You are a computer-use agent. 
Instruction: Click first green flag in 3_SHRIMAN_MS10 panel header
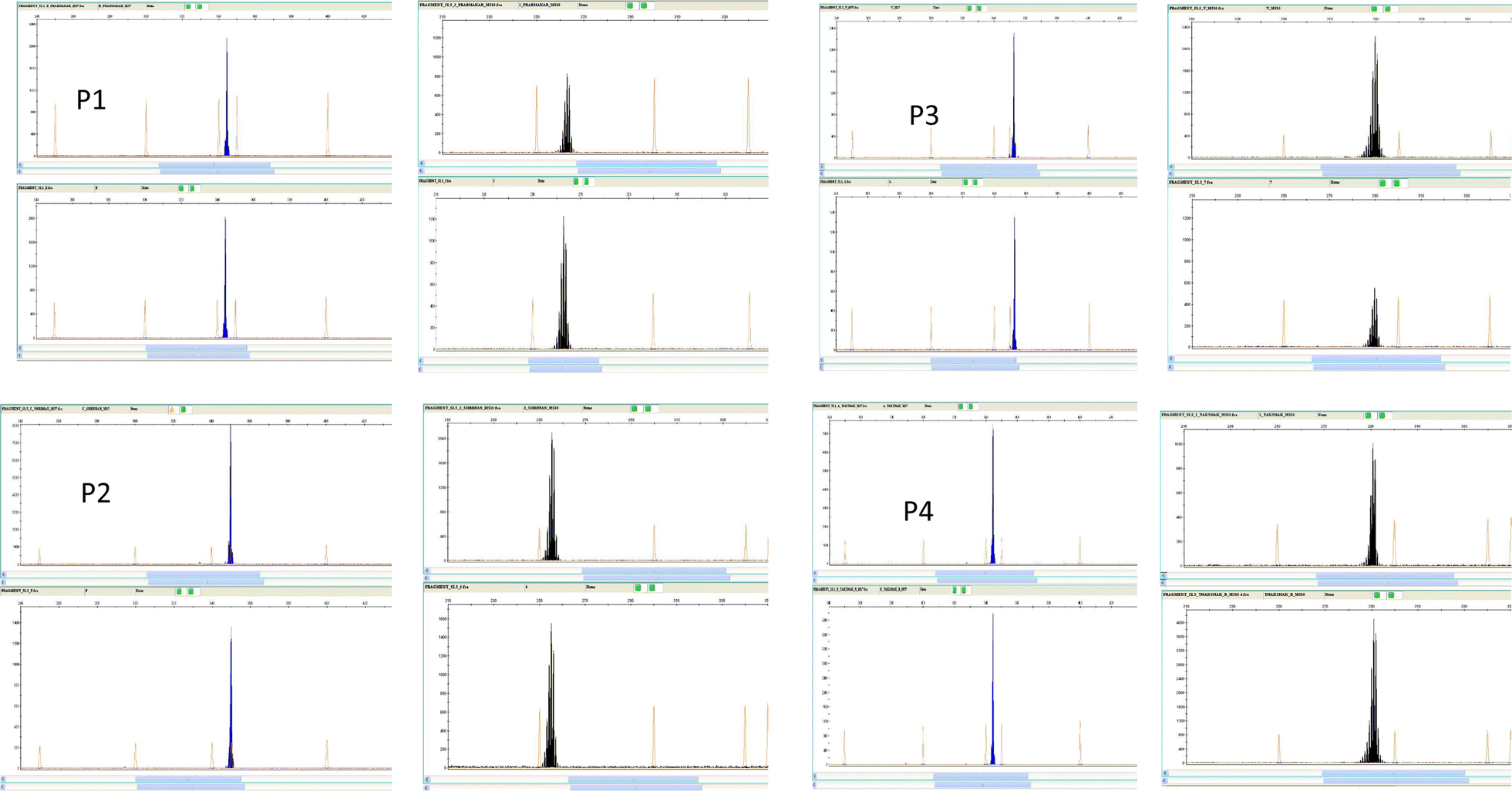[635, 409]
